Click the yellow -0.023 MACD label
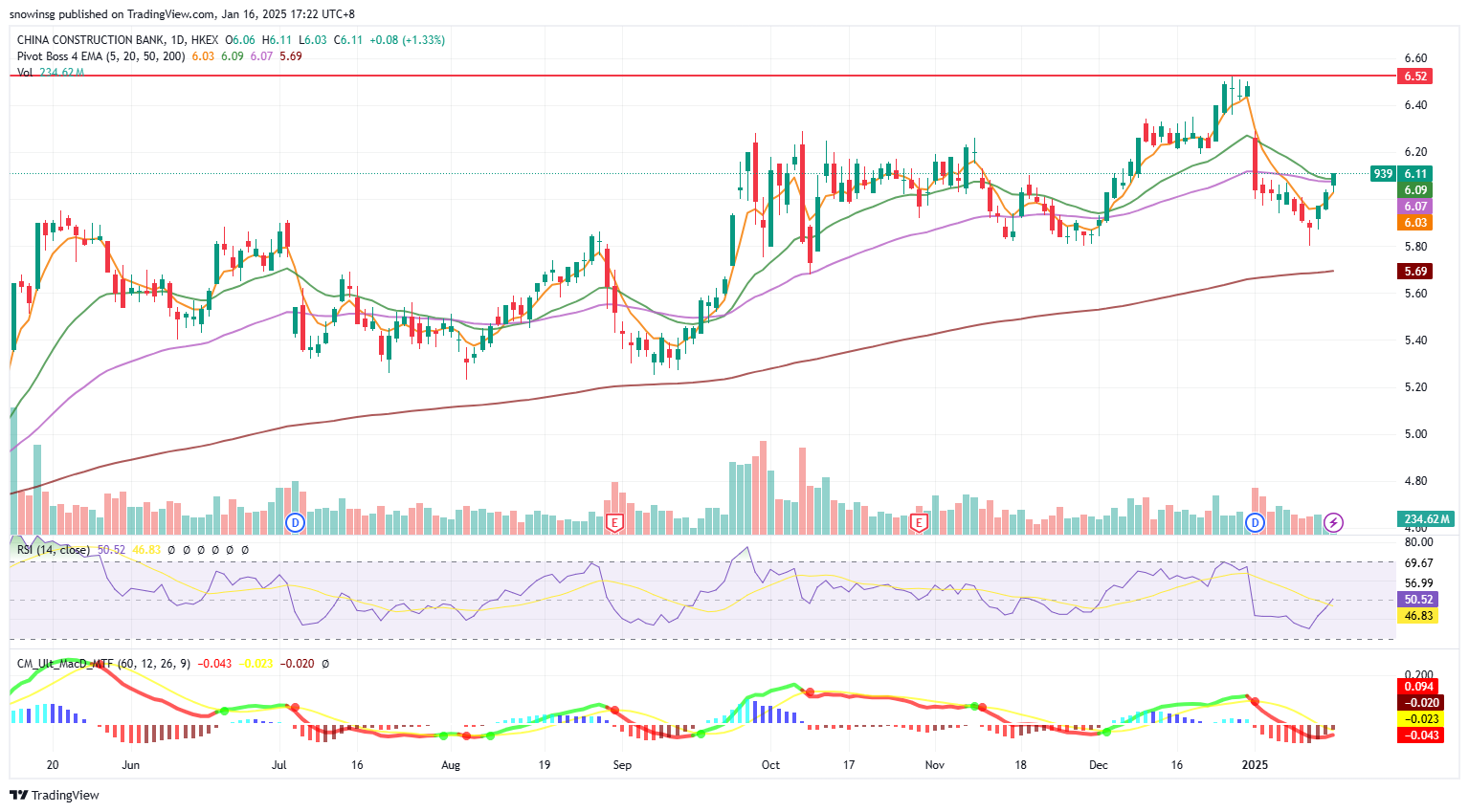Viewport: 1469px width, 812px height. 1420,719
